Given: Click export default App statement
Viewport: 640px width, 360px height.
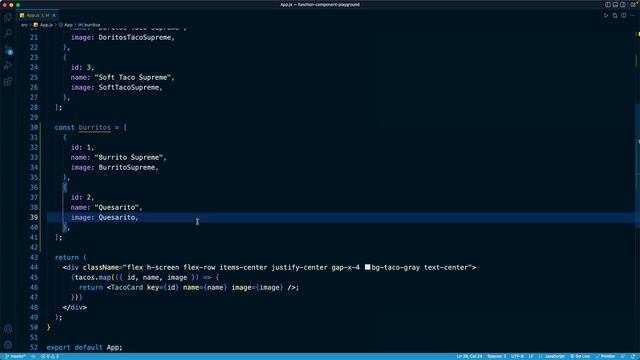Looking at the screenshot, I should tap(84, 347).
